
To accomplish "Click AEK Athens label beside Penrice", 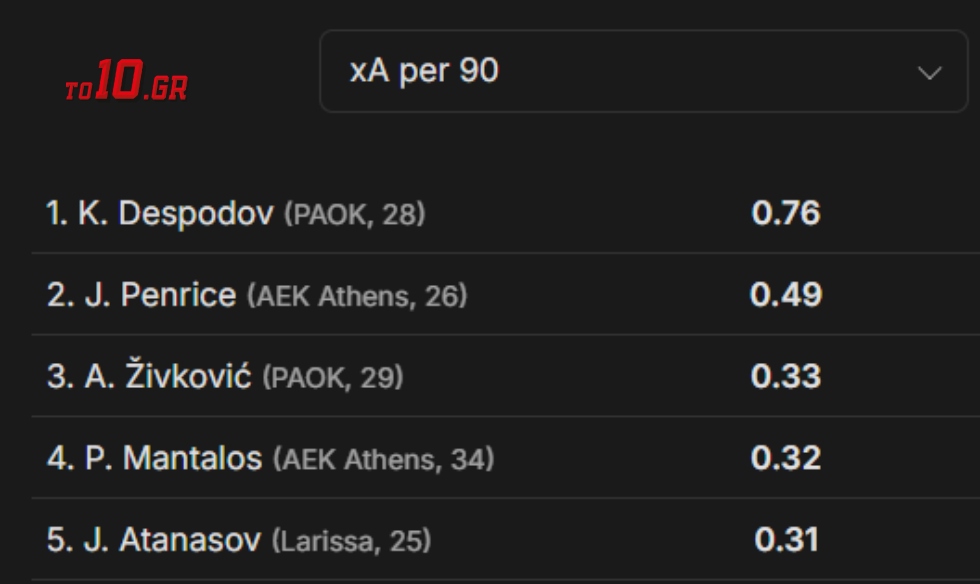I will [x=334, y=297].
